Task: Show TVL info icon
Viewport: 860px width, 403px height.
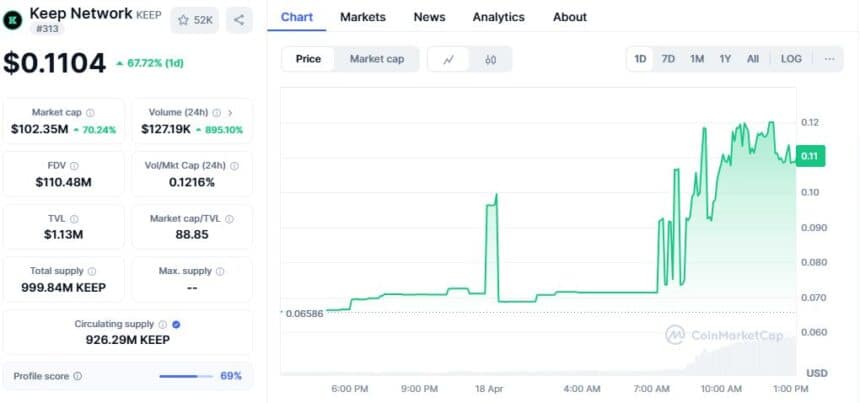Action: 74,219
